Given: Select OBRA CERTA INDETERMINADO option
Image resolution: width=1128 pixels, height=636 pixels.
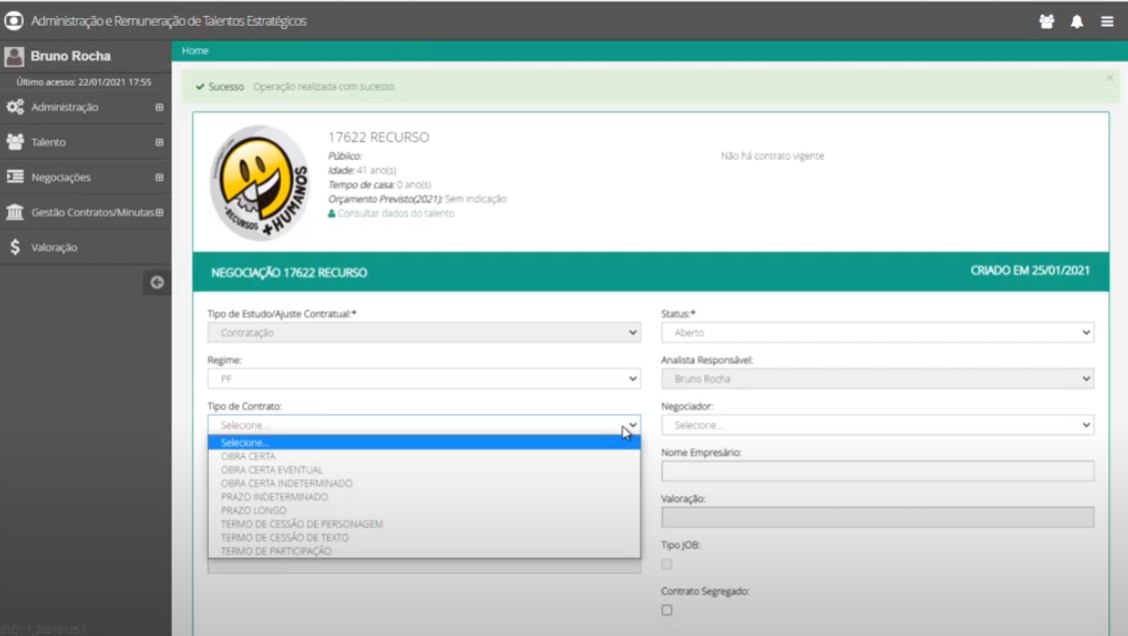Looking at the screenshot, I should (424, 483).
